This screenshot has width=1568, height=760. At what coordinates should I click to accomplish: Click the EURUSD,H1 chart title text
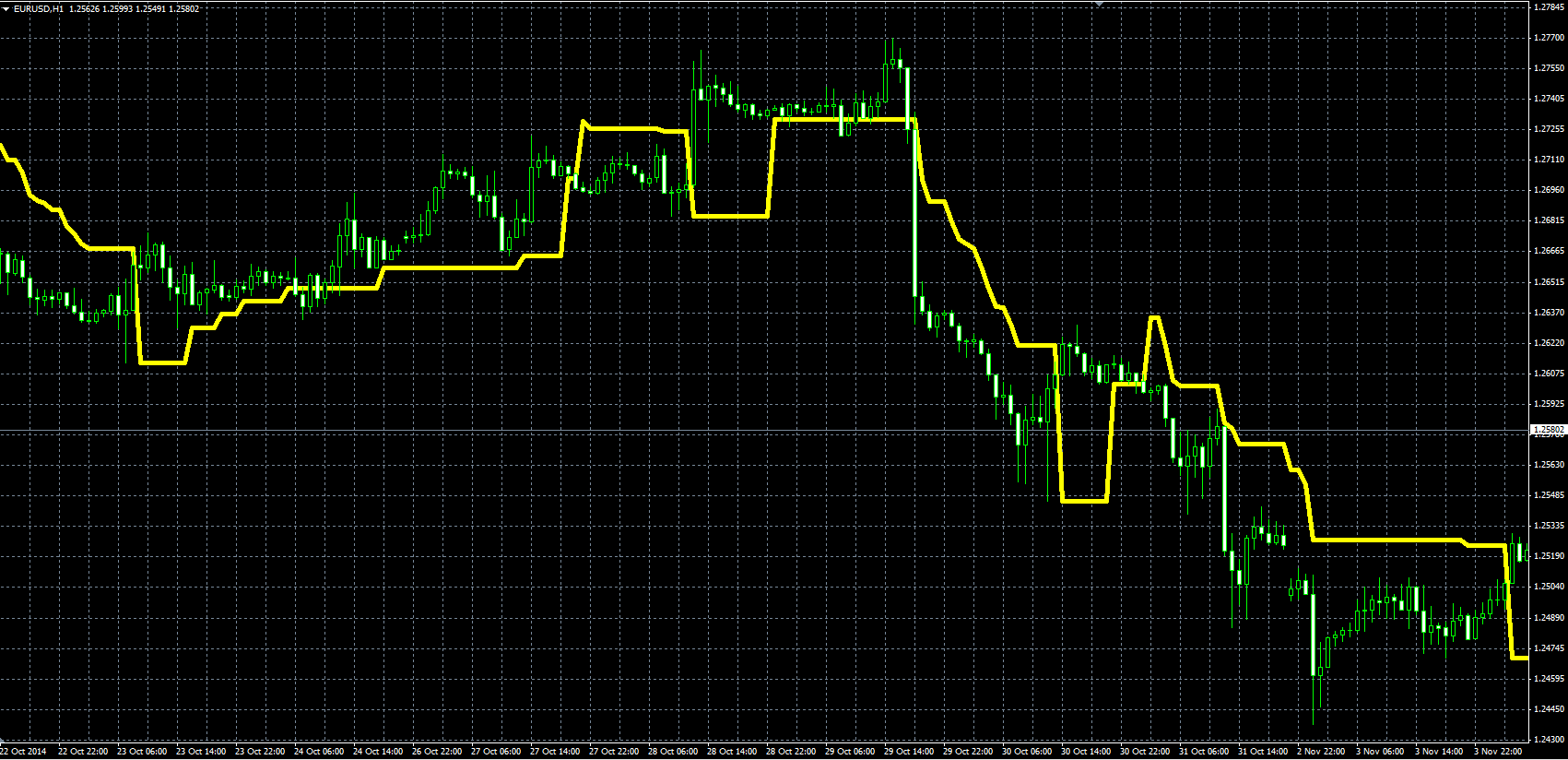[x=39, y=8]
